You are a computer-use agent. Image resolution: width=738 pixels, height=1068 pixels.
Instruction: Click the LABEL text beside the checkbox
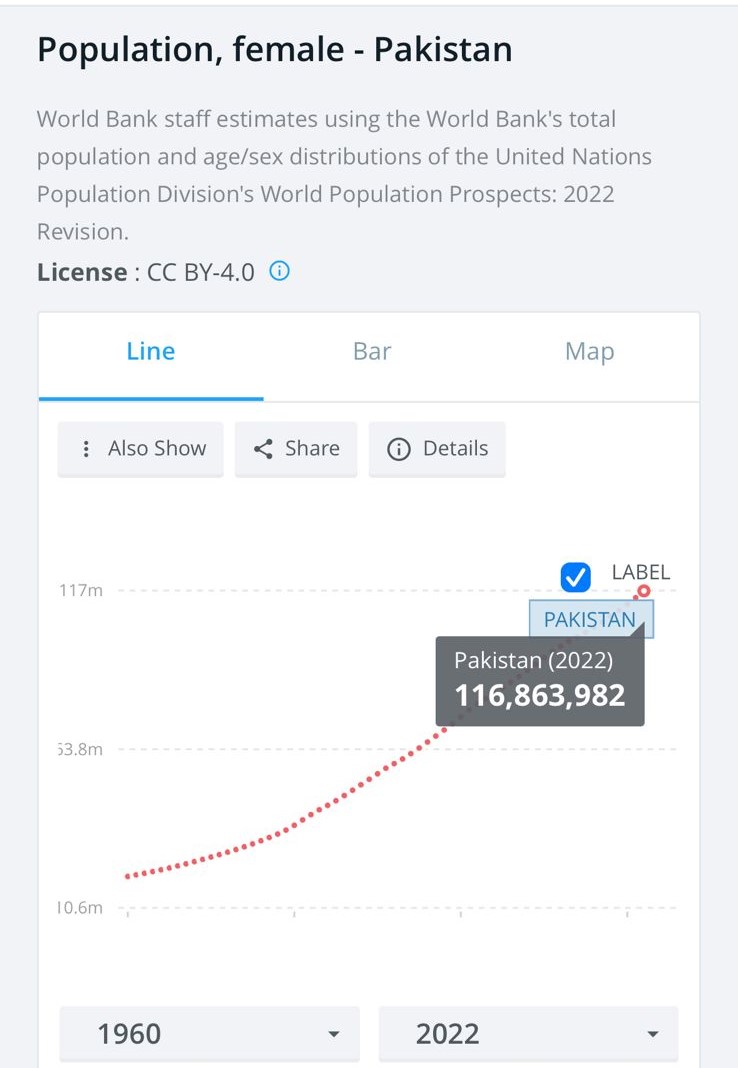coord(640,573)
